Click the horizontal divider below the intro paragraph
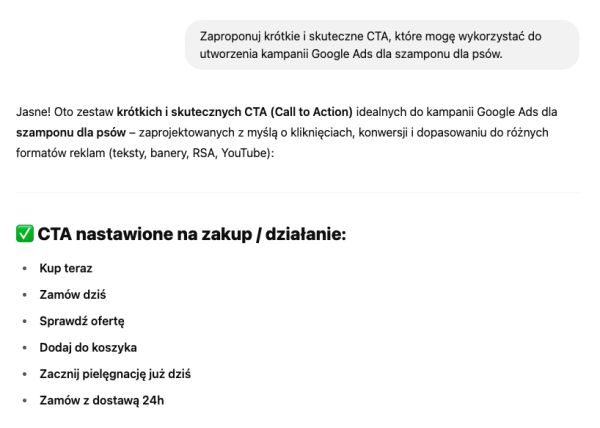Viewport: 600px width, 428px height. point(298,192)
